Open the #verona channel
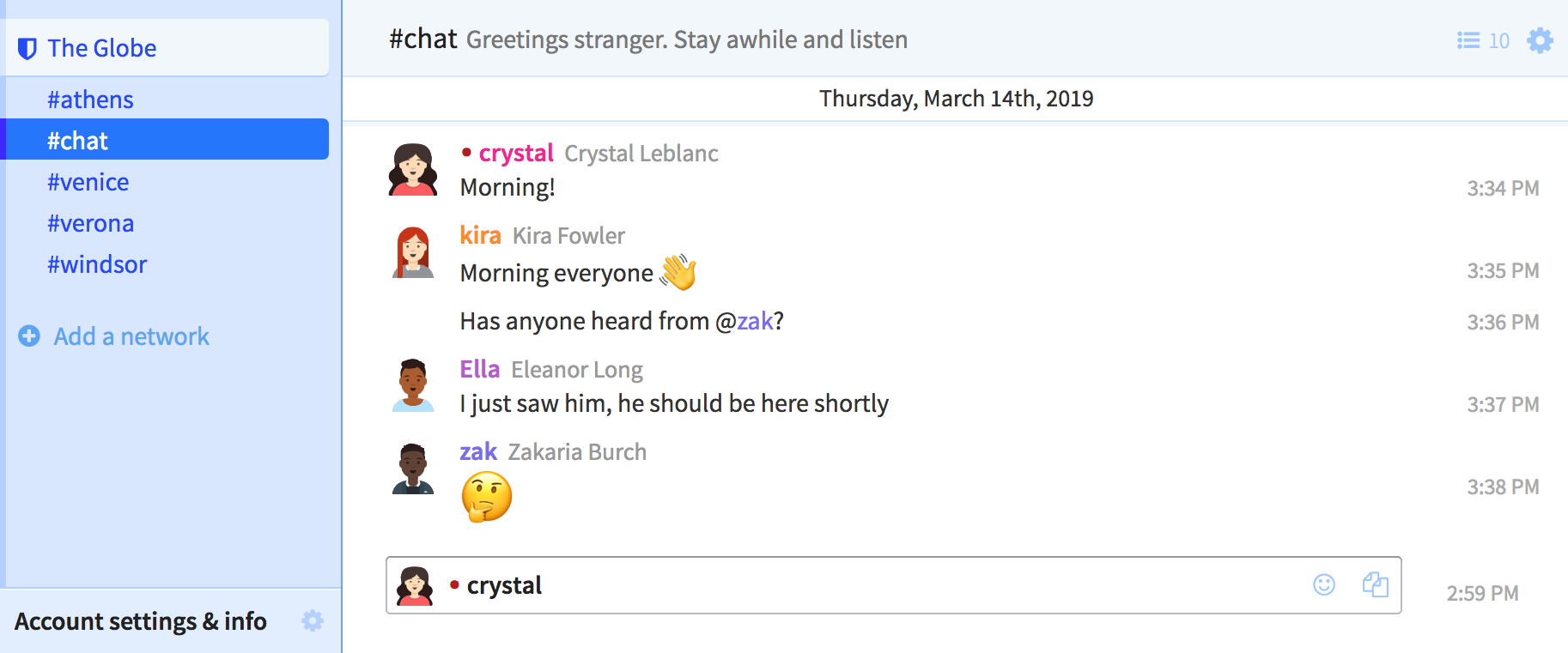 tap(91, 223)
